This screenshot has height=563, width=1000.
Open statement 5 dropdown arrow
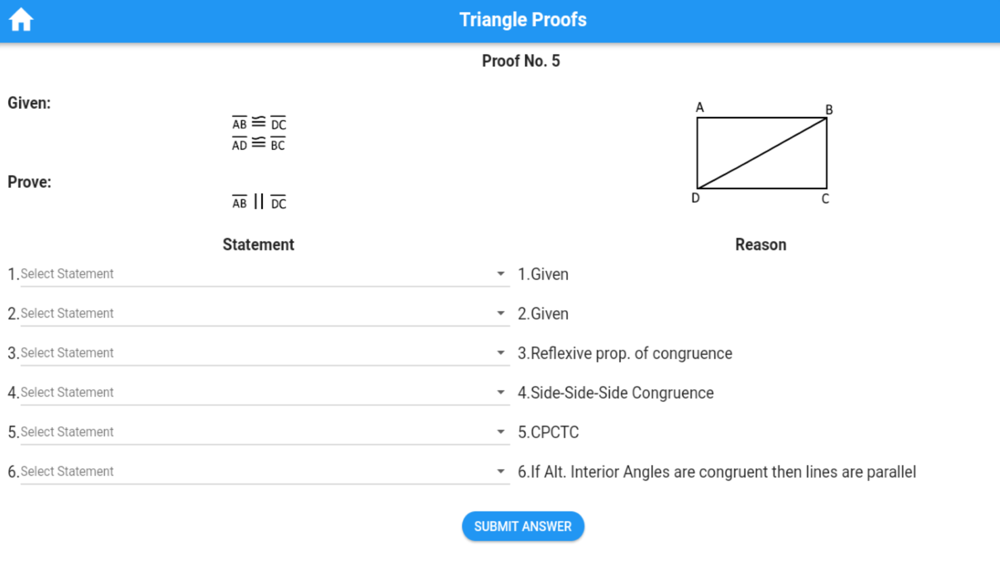501,432
